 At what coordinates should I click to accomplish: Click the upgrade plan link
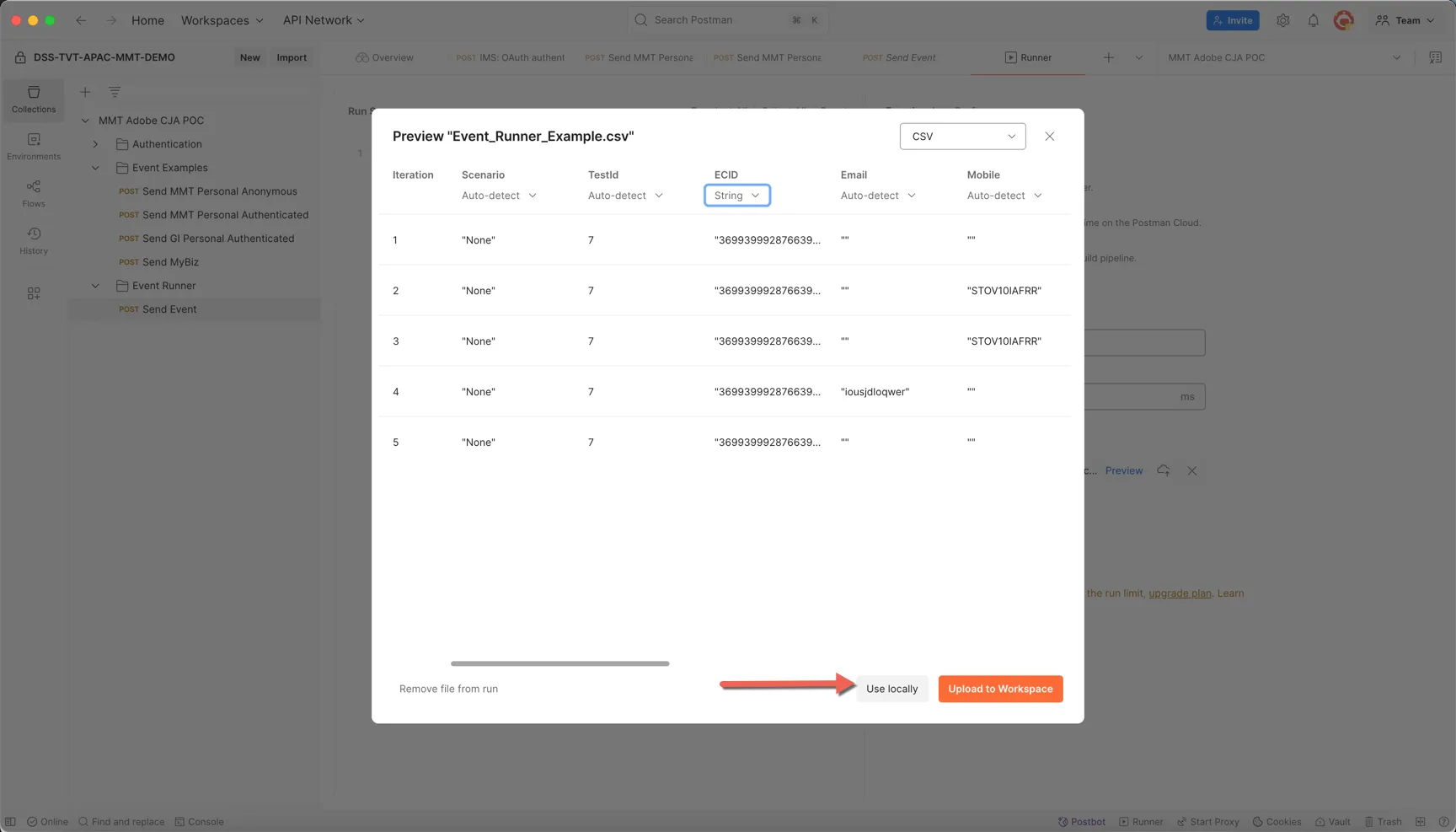click(1180, 593)
